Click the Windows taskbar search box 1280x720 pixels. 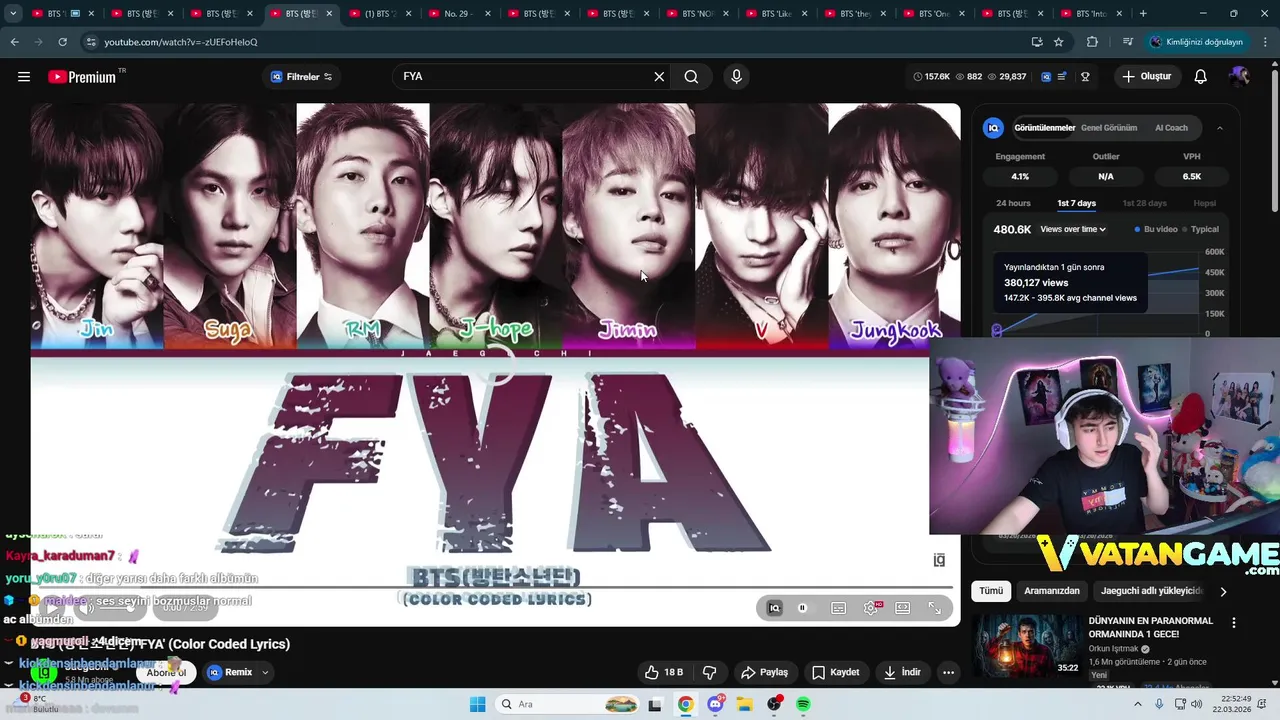click(x=568, y=704)
